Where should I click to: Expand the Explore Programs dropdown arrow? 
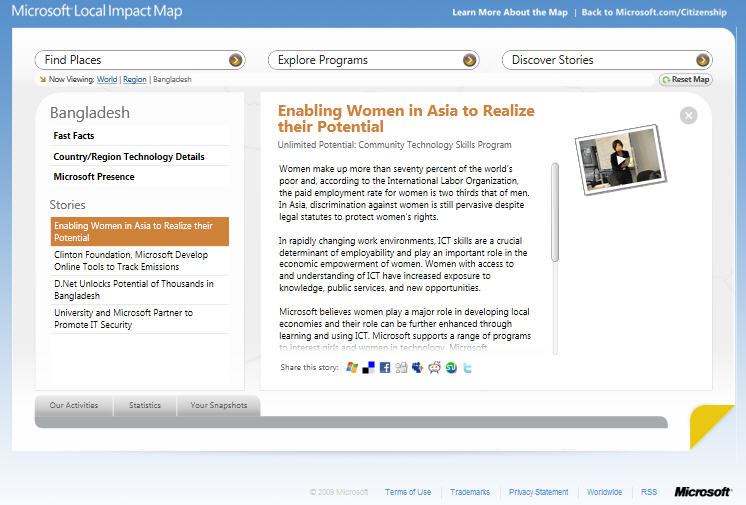[469, 60]
